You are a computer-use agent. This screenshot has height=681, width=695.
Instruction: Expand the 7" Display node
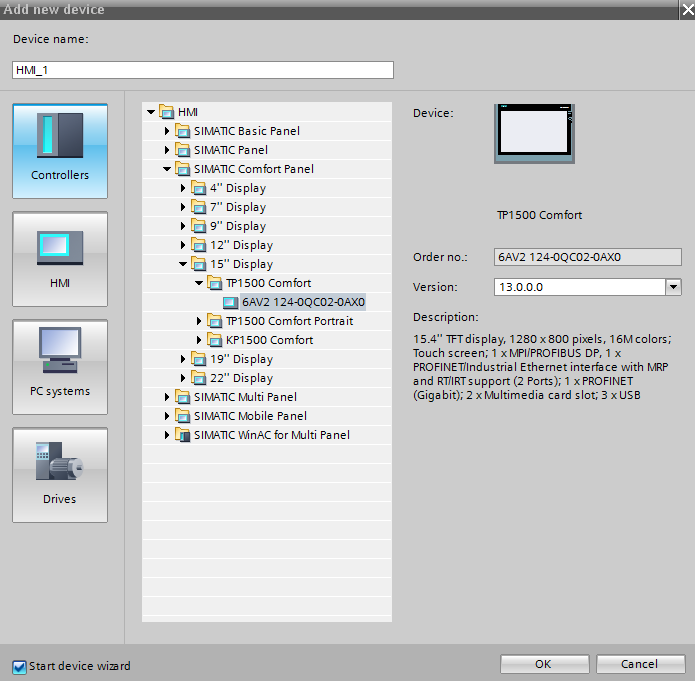pos(183,207)
